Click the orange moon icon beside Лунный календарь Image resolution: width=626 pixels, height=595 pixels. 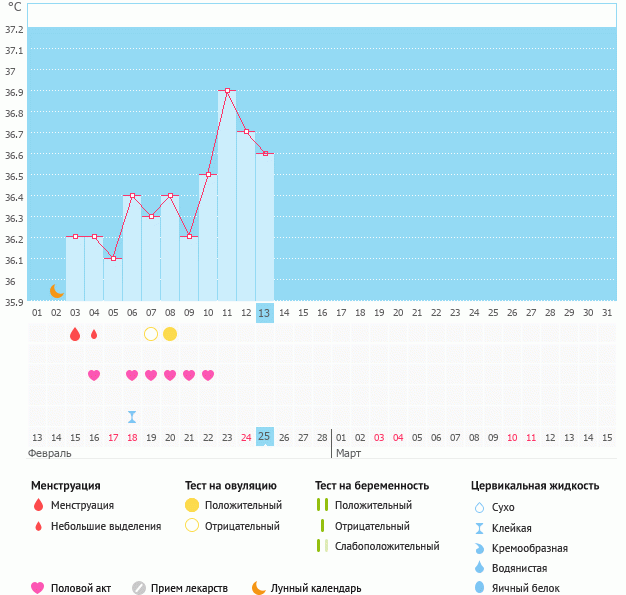pyautogui.click(x=259, y=588)
